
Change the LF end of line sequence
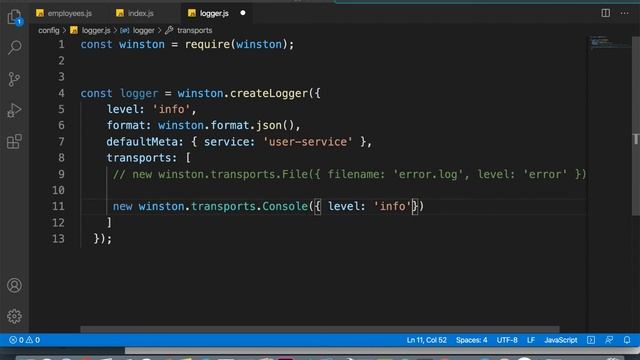pyautogui.click(x=531, y=340)
